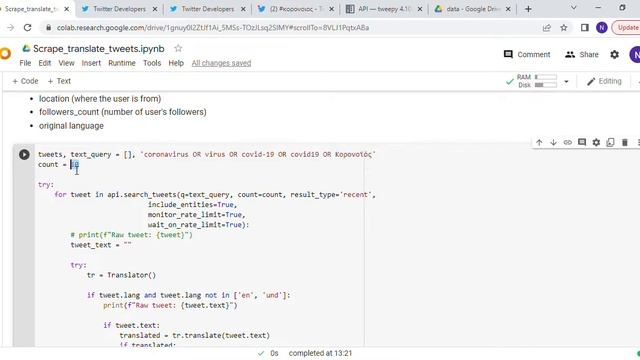The image size is (640, 360).
Task: Click the 'tr = Translator()' code line
Action: pos(121,275)
